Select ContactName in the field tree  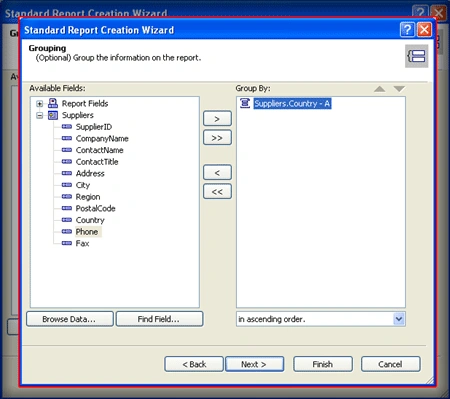click(x=99, y=150)
